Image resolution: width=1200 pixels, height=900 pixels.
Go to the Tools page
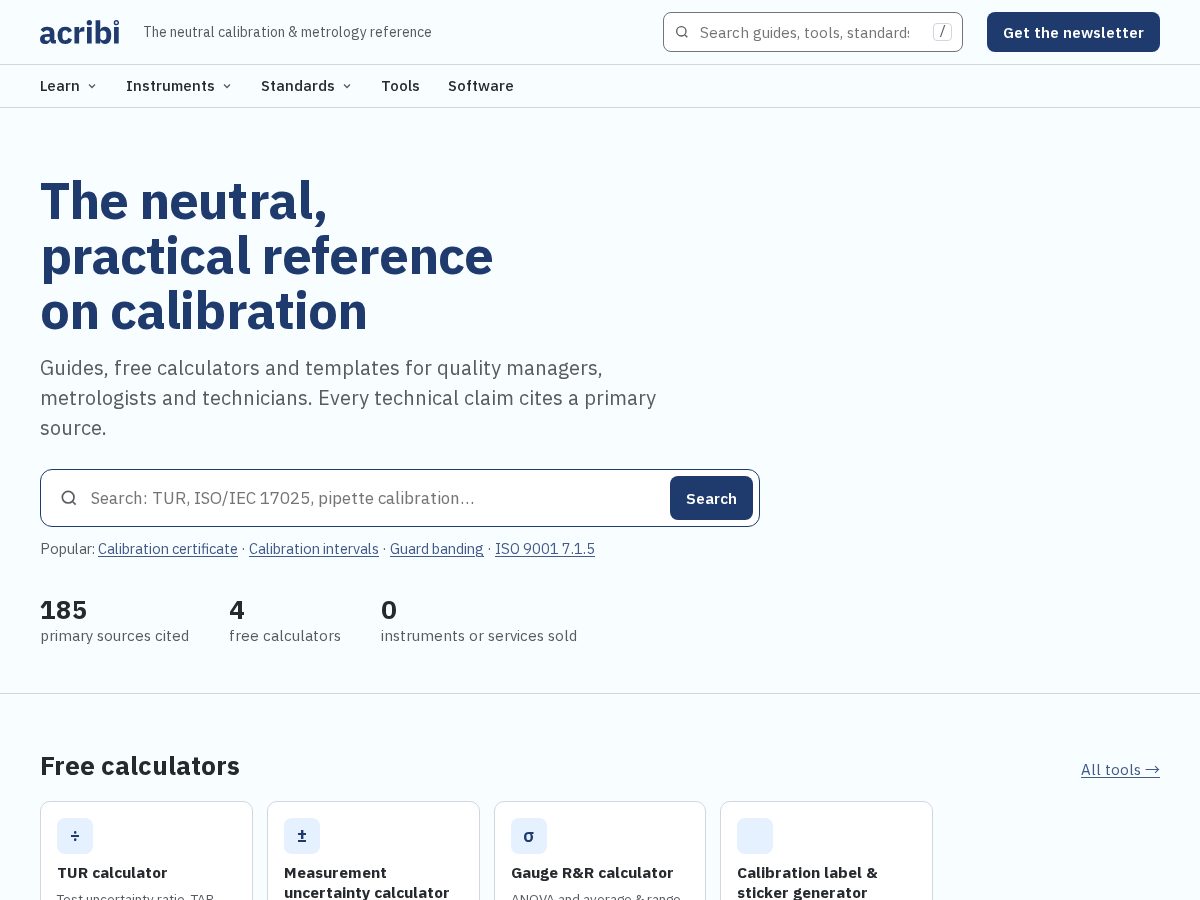[x=400, y=86]
